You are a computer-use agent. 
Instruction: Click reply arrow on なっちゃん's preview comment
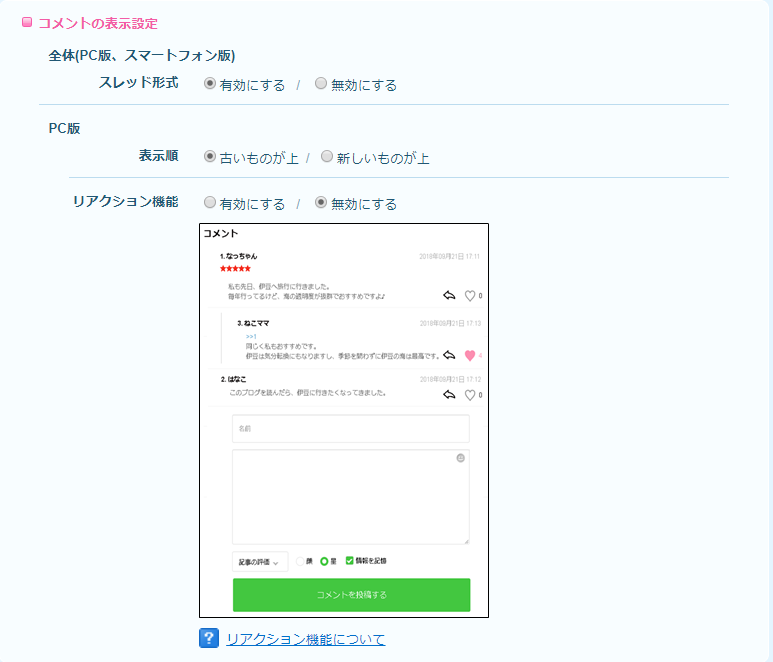point(449,295)
